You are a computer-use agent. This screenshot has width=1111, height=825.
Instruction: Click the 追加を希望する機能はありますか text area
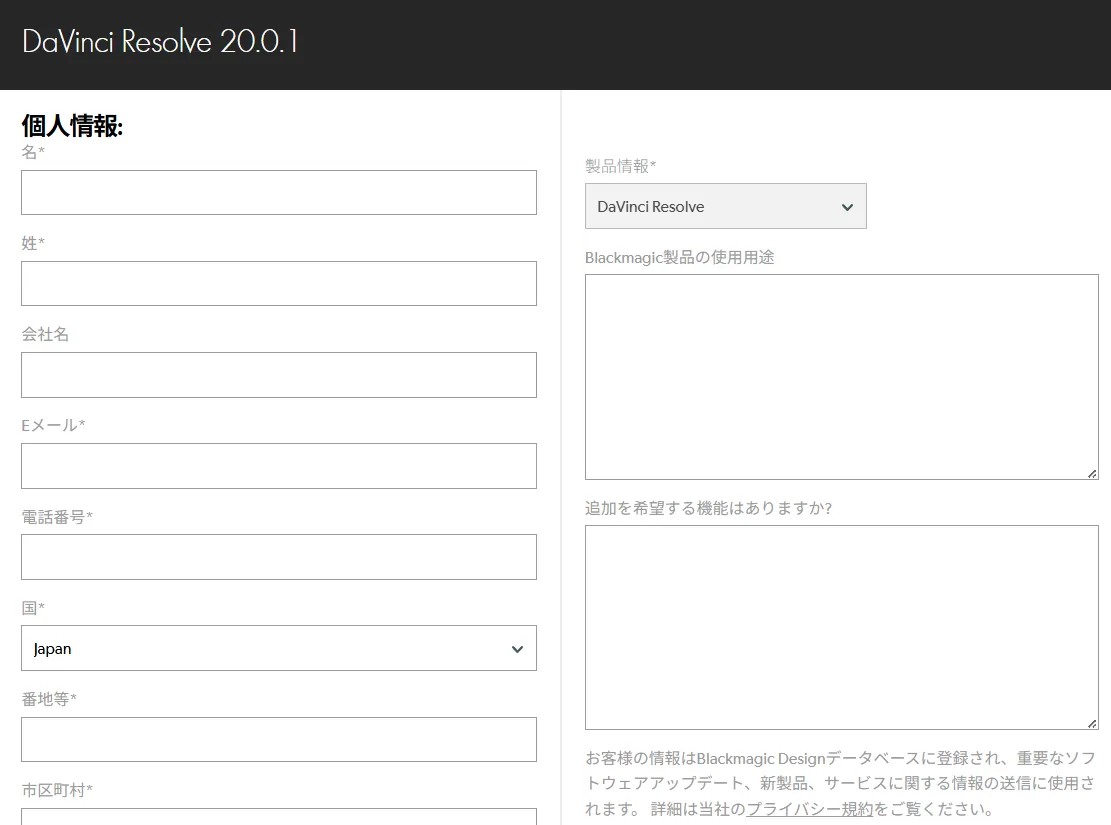pyautogui.click(x=842, y=627)
